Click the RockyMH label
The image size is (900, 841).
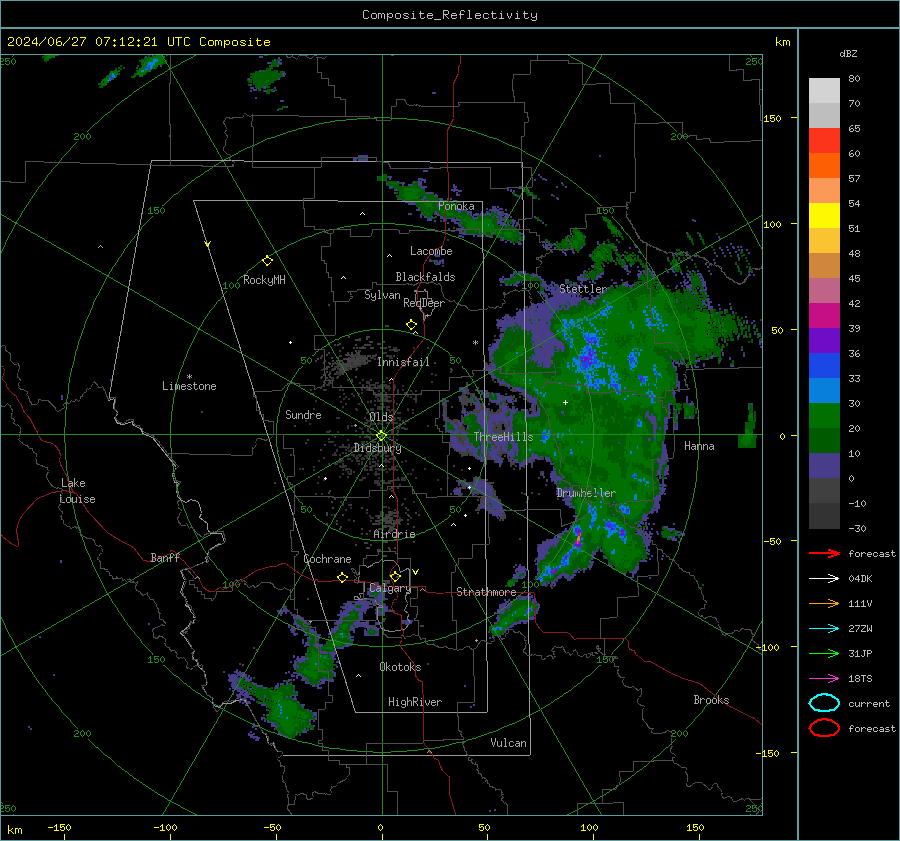coord(264,280)
